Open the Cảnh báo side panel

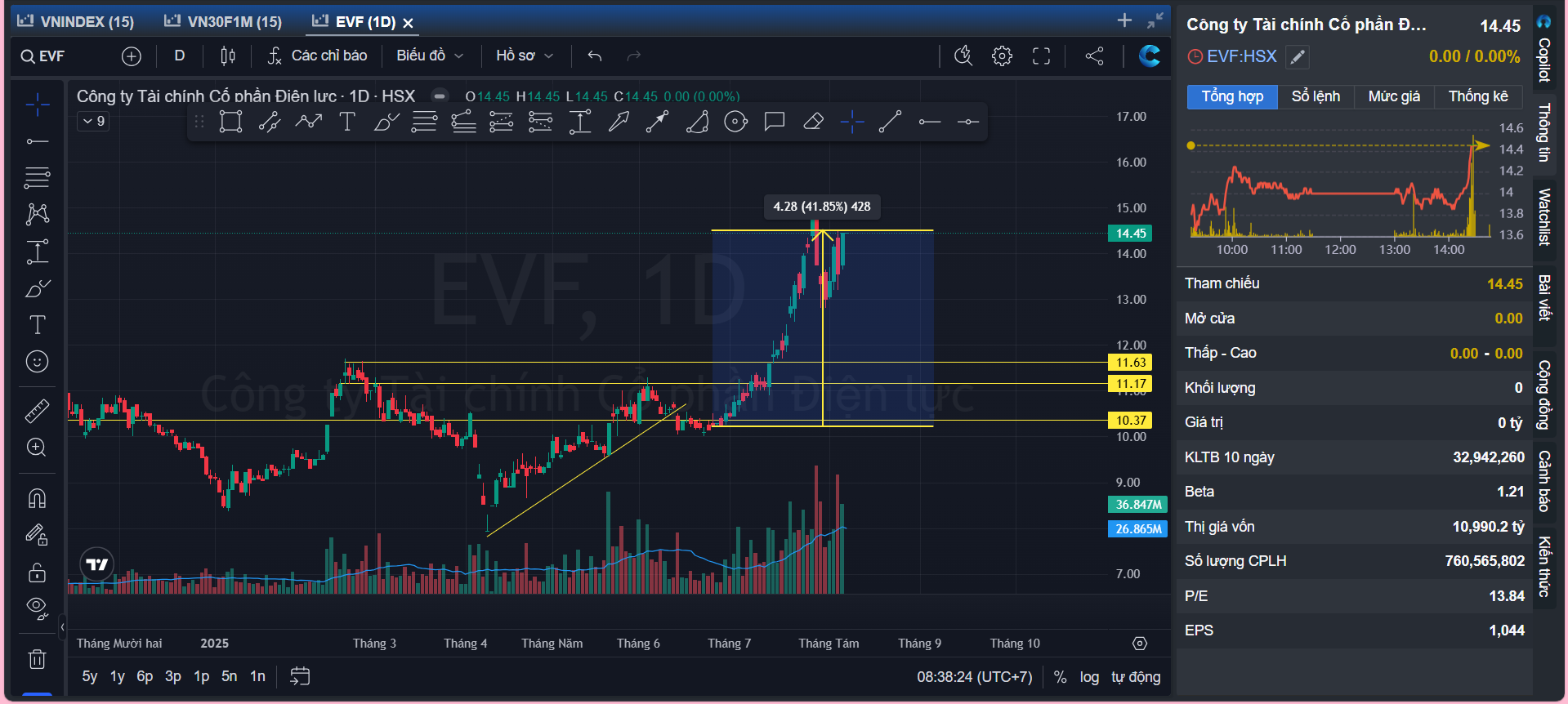1544,480
